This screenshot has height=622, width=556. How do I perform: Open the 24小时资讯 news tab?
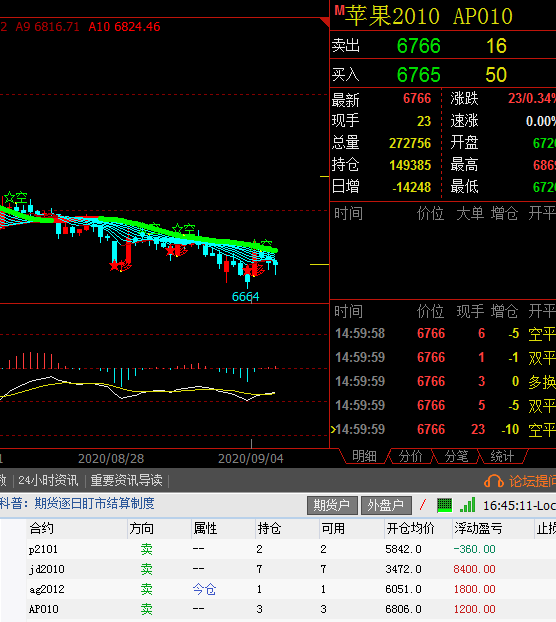point(48,480)
